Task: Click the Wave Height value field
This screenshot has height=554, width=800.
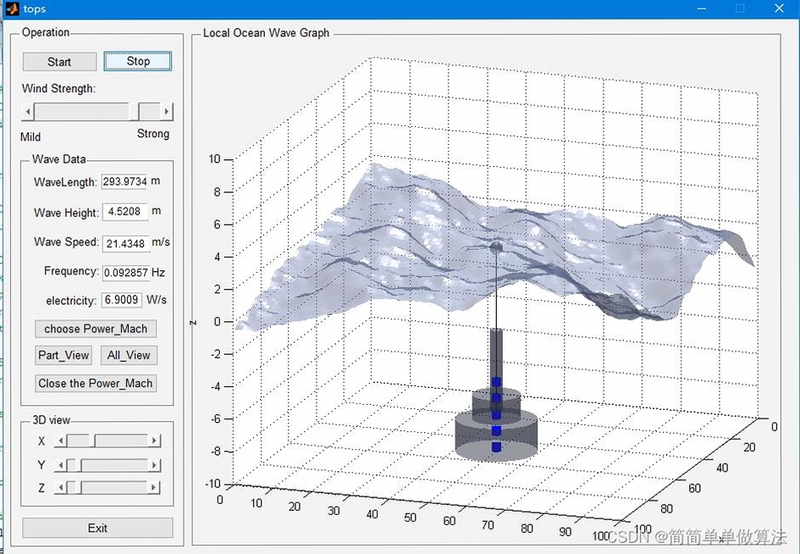Action: (125, 212)
